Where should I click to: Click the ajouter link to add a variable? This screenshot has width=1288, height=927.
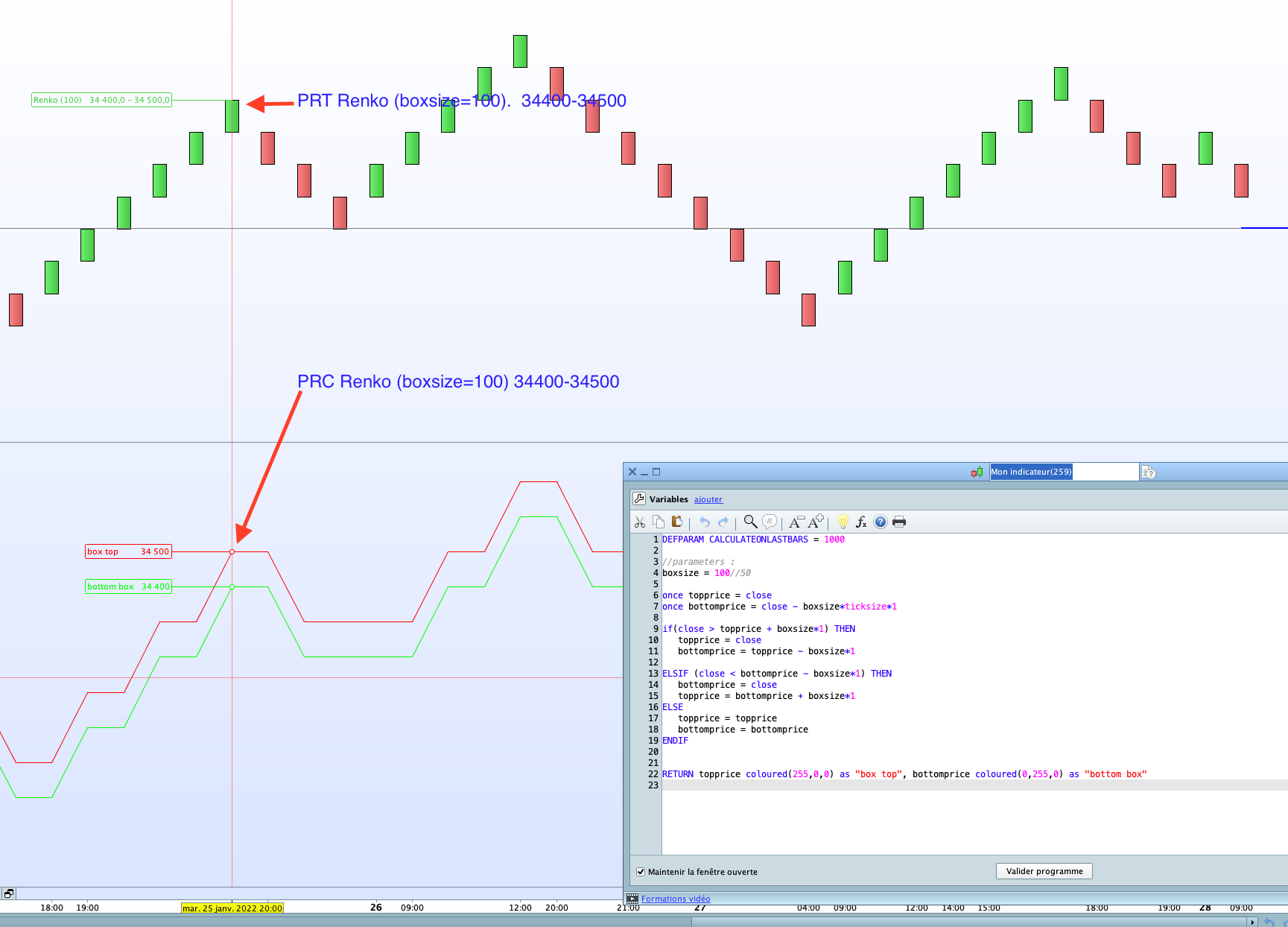(x=708, y=499)
